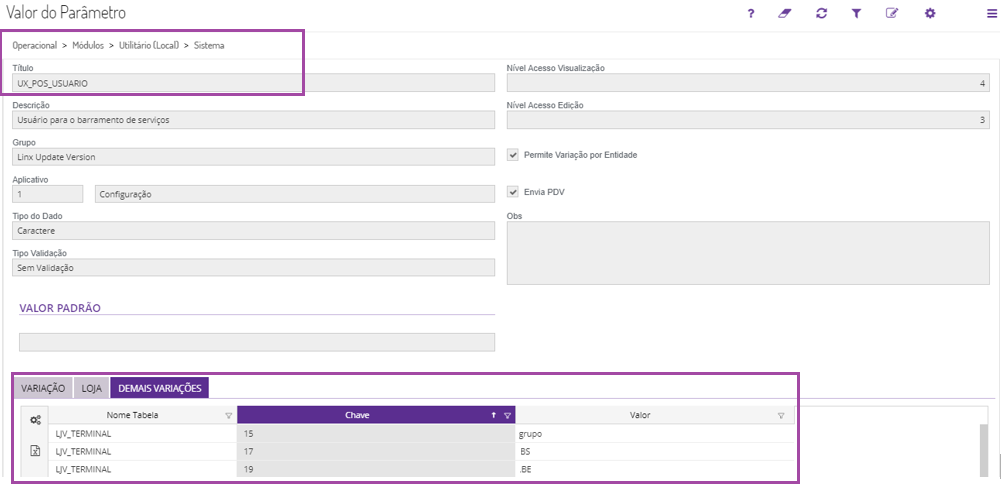Click the edit pencil icon

coord(892,14)
